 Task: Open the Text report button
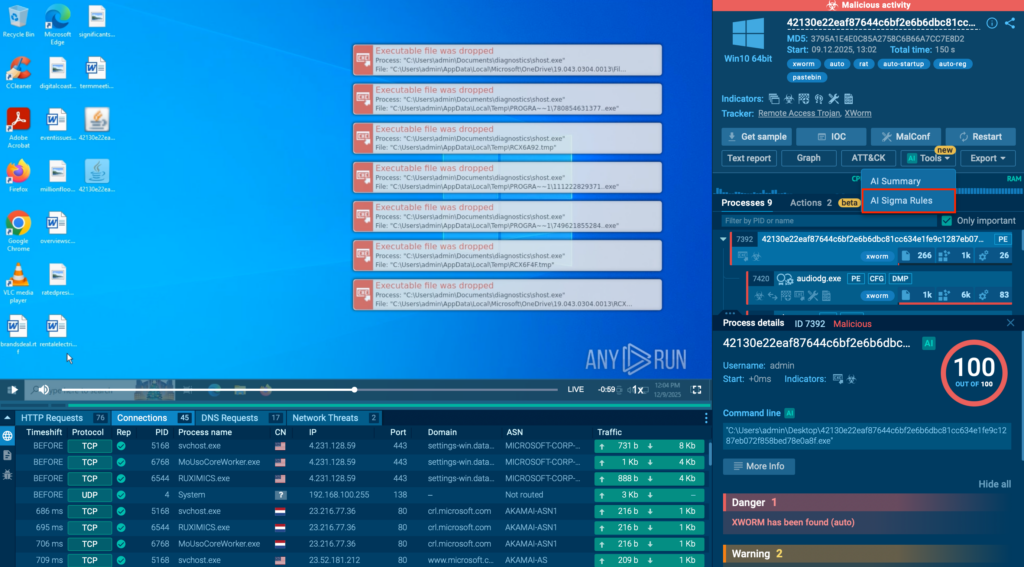click(x=748, y=158)
